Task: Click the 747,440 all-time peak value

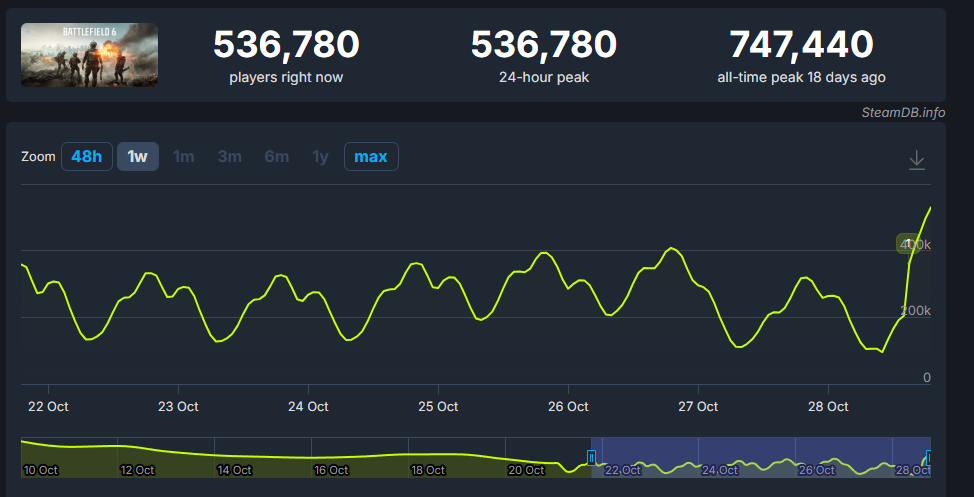Action: [801, 45]
